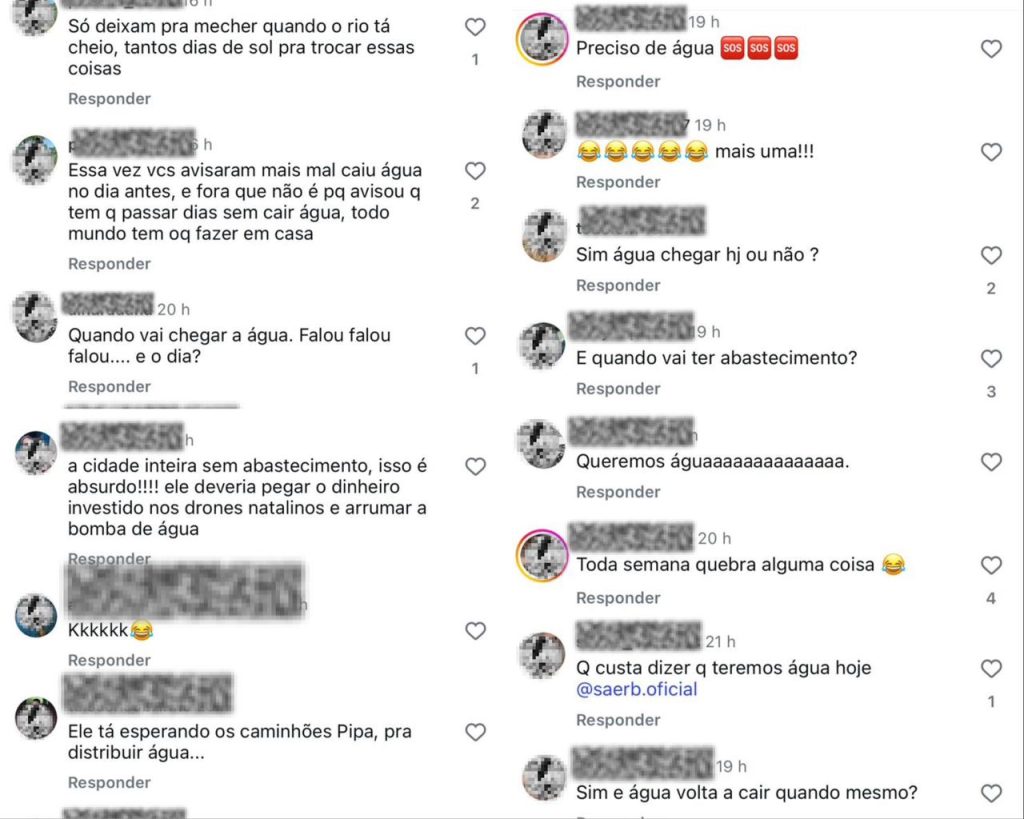Heart the 'Sim água chegar hj' comment
This screenshot has height=819, width=1024.
pyautogui.click(x=991, y=255)
